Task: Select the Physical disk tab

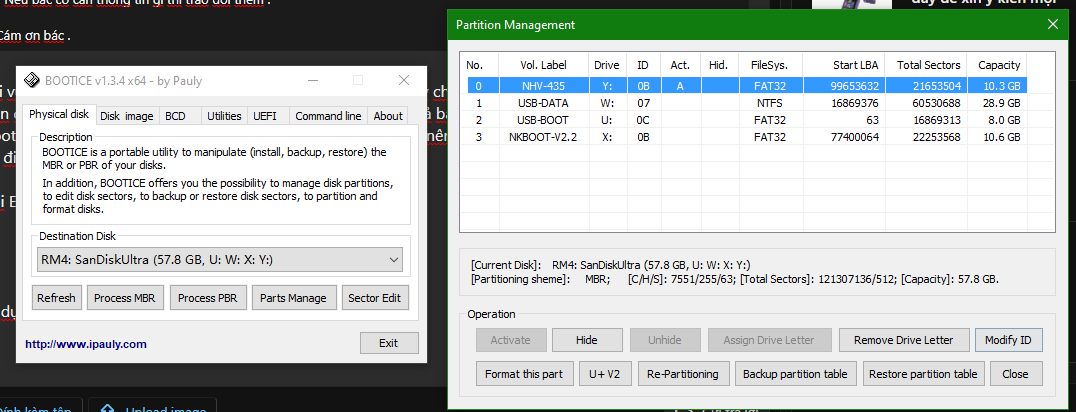Action: (59, 114)
